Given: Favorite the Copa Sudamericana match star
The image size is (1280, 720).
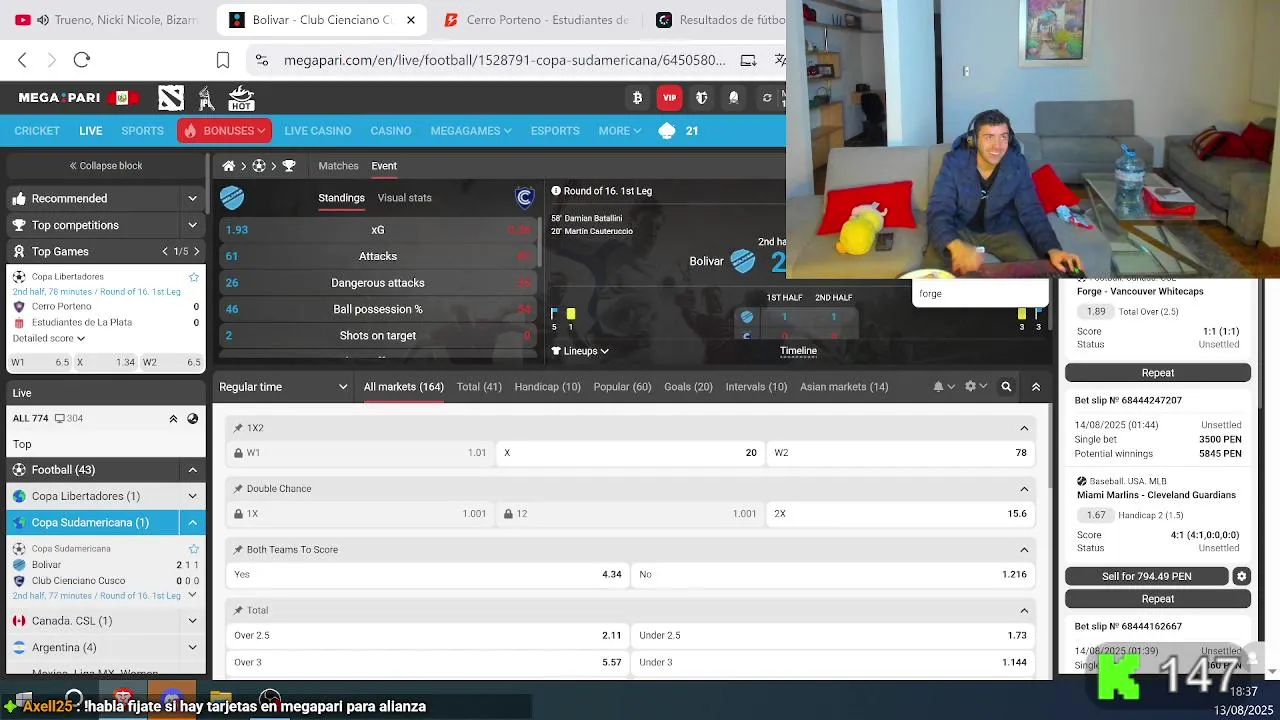Looking at the screenshot, I should pyautogui.click(x=194, y=549).
